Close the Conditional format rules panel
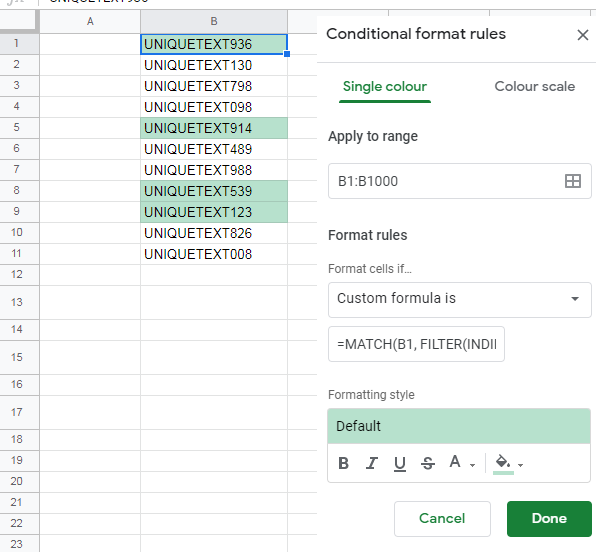This screenshot has width=596, height=552. [x=582, y=35]
